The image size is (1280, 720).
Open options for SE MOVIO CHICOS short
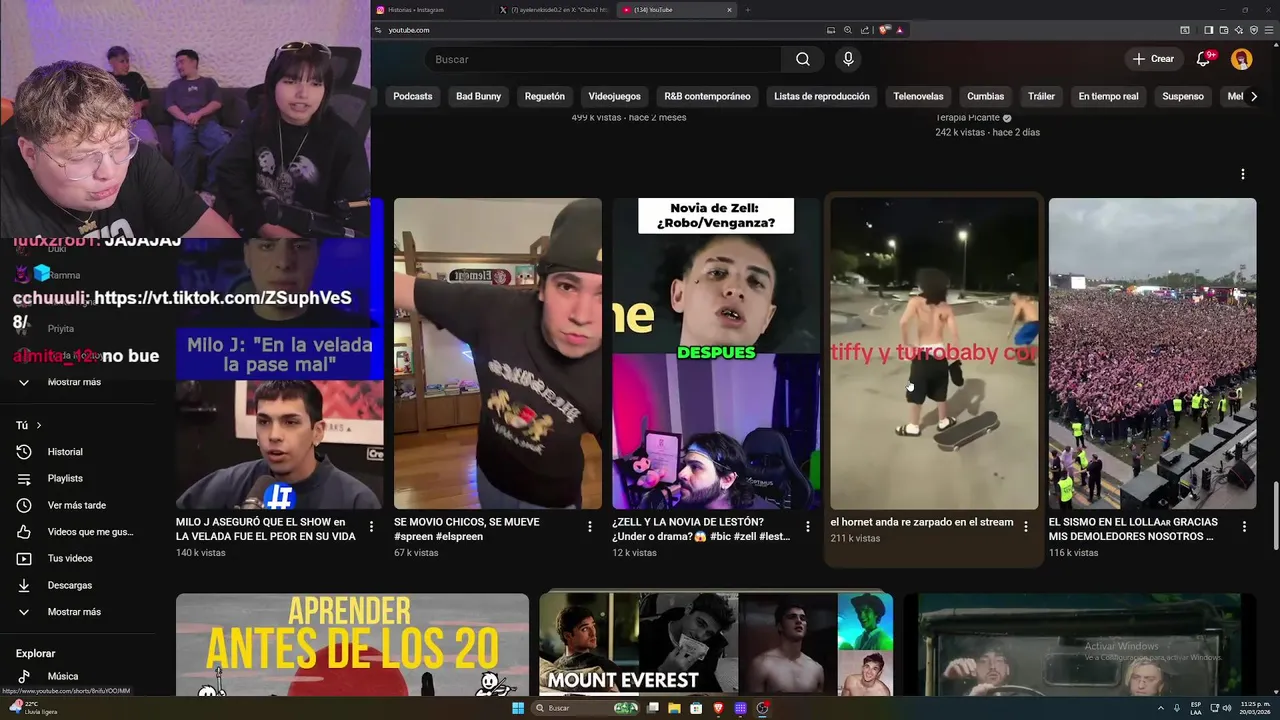tap(589, 526)
